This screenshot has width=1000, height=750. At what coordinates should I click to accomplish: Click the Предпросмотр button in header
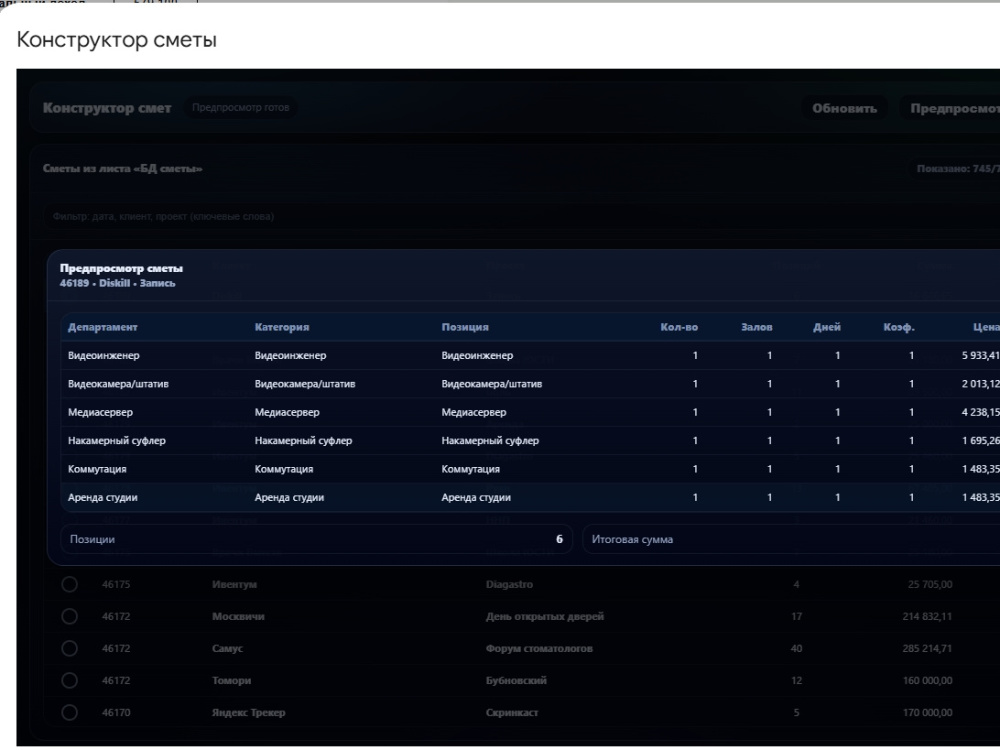click(x=950, y=108)
